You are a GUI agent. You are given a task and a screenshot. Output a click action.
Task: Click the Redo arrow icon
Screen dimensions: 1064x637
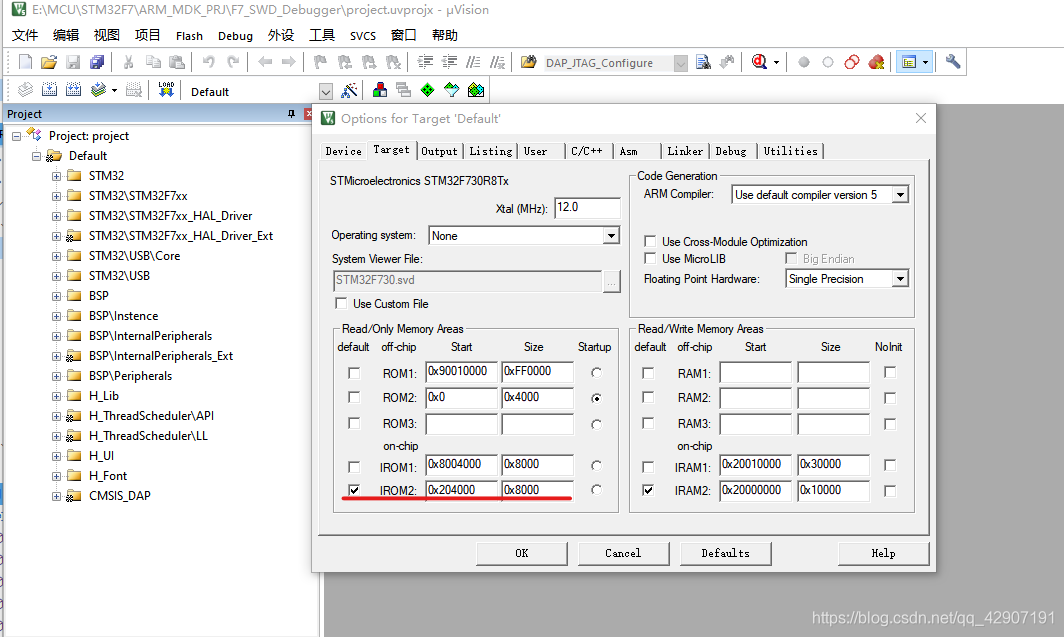tap(233, 62)
